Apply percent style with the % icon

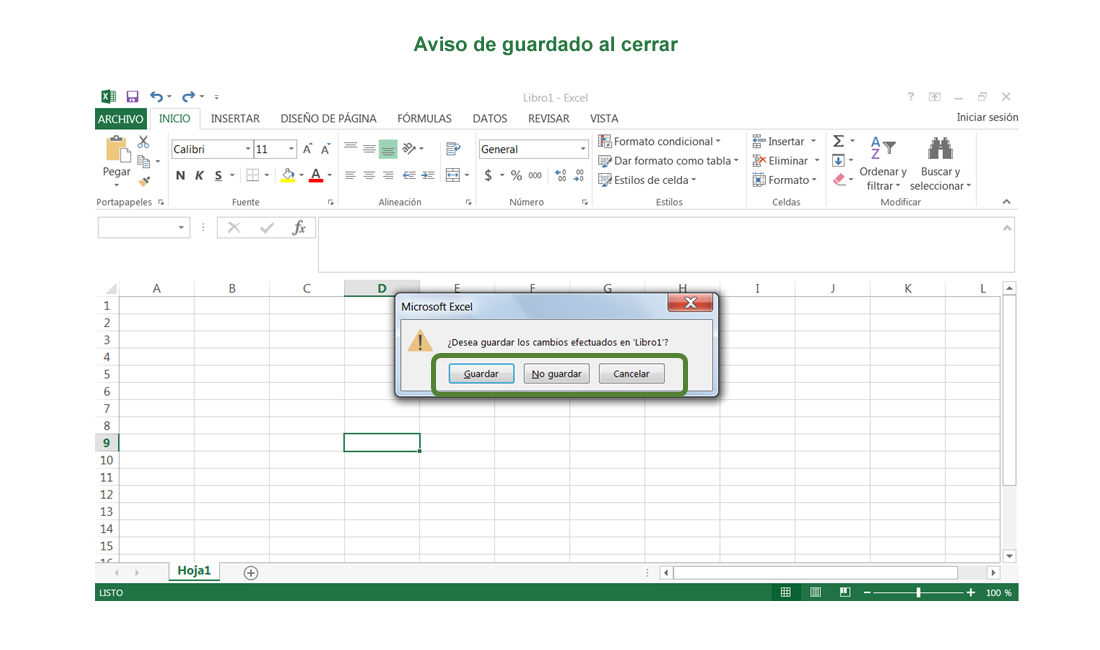coord(516,175)
